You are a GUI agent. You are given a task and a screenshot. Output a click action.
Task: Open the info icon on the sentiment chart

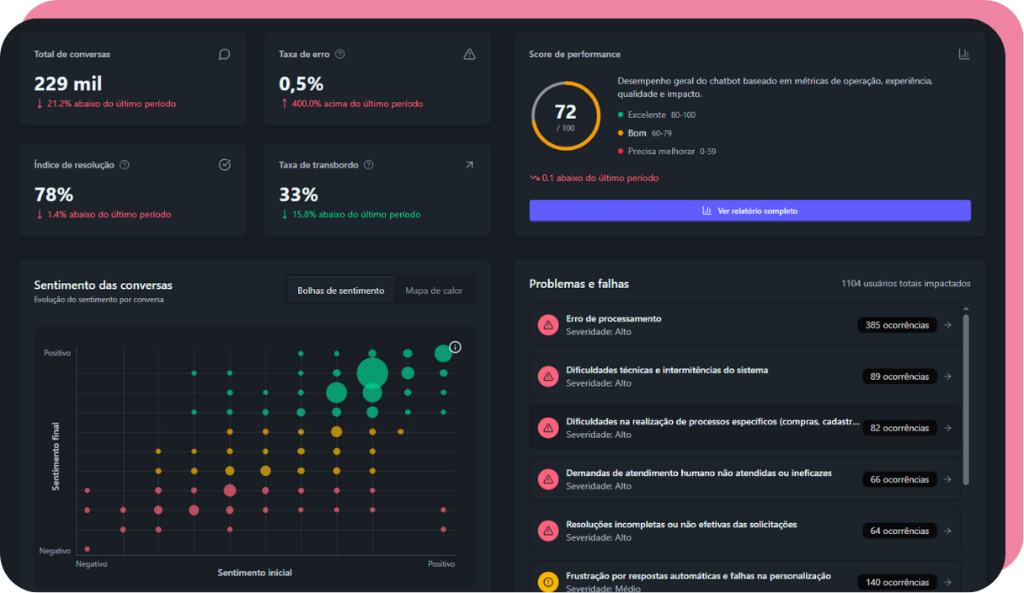(455, 346)
